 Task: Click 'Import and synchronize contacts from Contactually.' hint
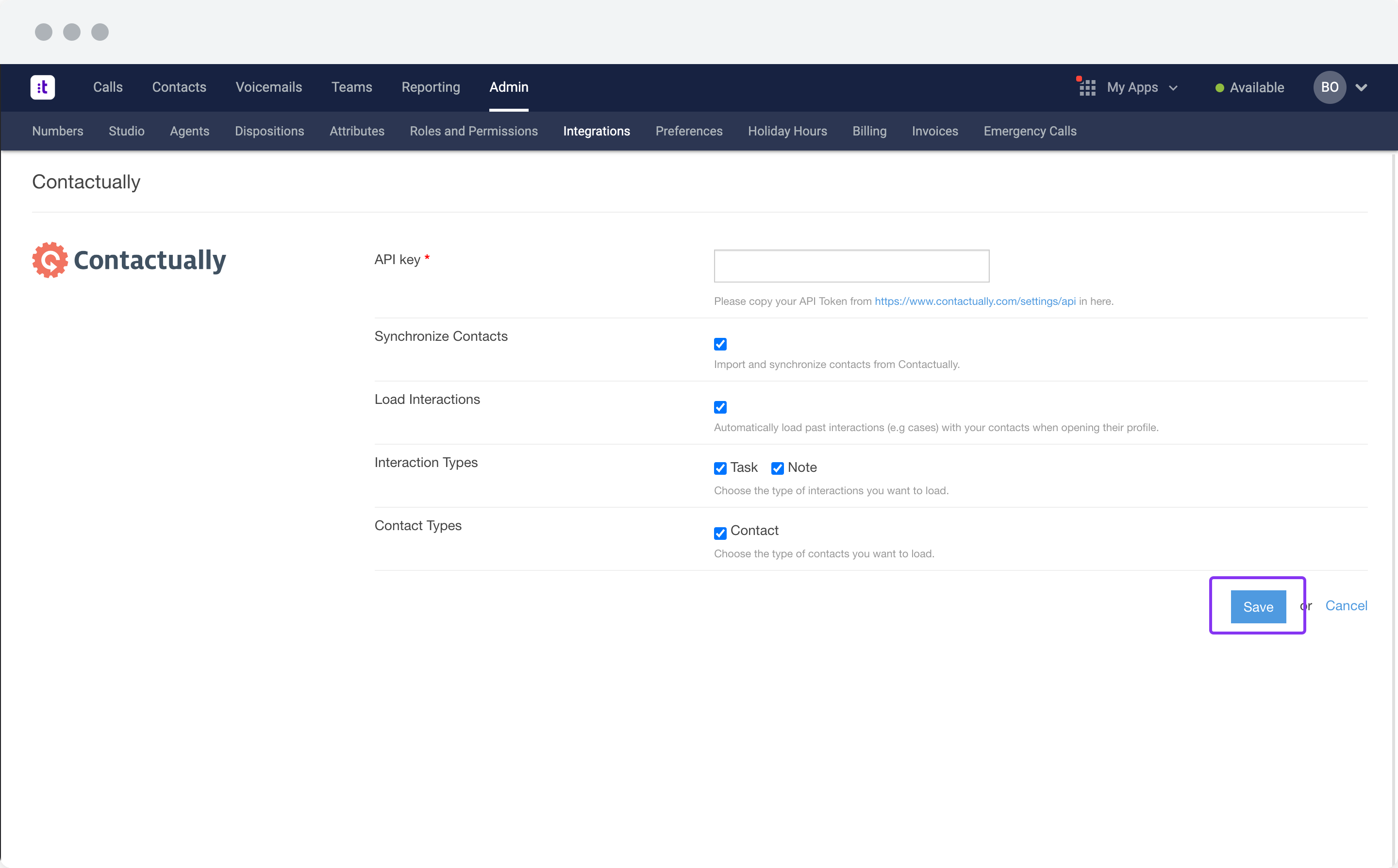pos(836,364)
